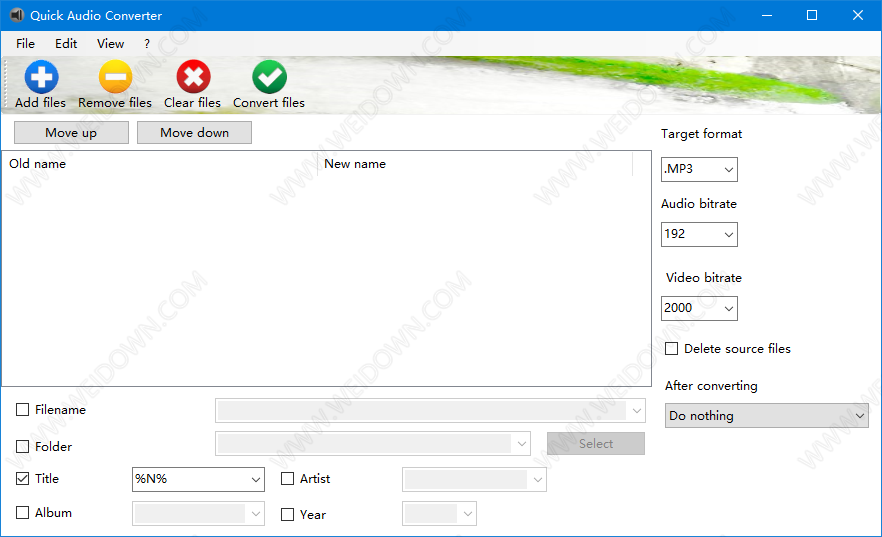Click the disabled Select folder button

596,444
